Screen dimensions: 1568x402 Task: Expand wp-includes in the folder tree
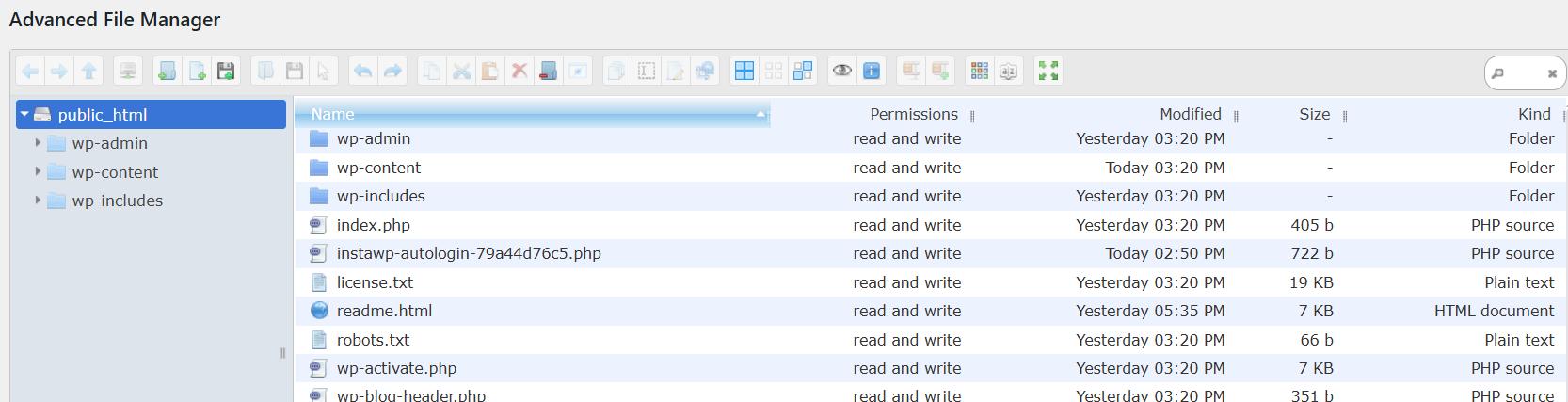[x=38, y=200]
